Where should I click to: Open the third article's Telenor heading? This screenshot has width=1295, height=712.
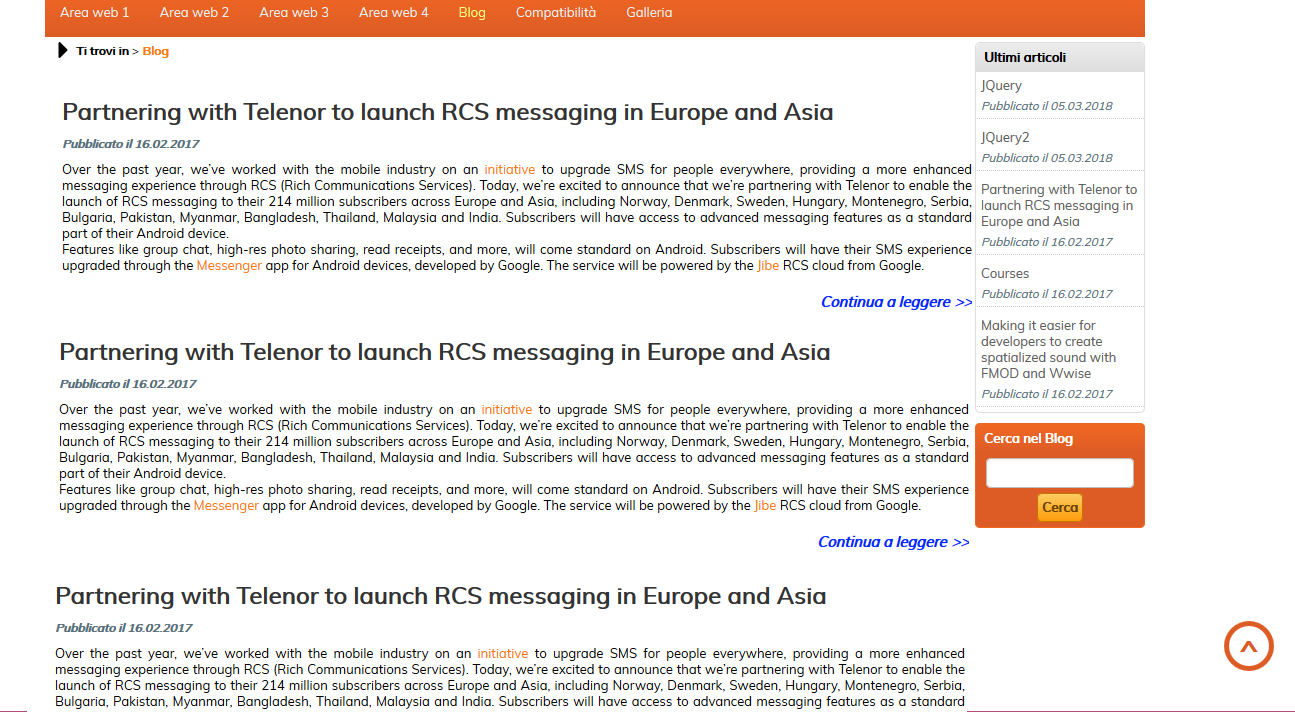[x=441, y=596]
